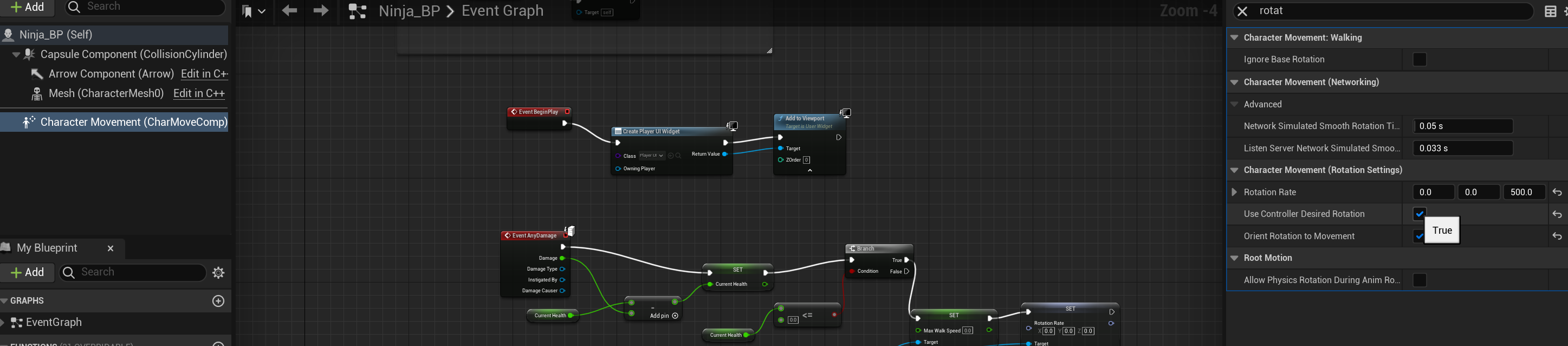Click Add pin on subtract node
Image resolution: width=1568 pixels, height=346 pixels.
(x=664, y=316)
